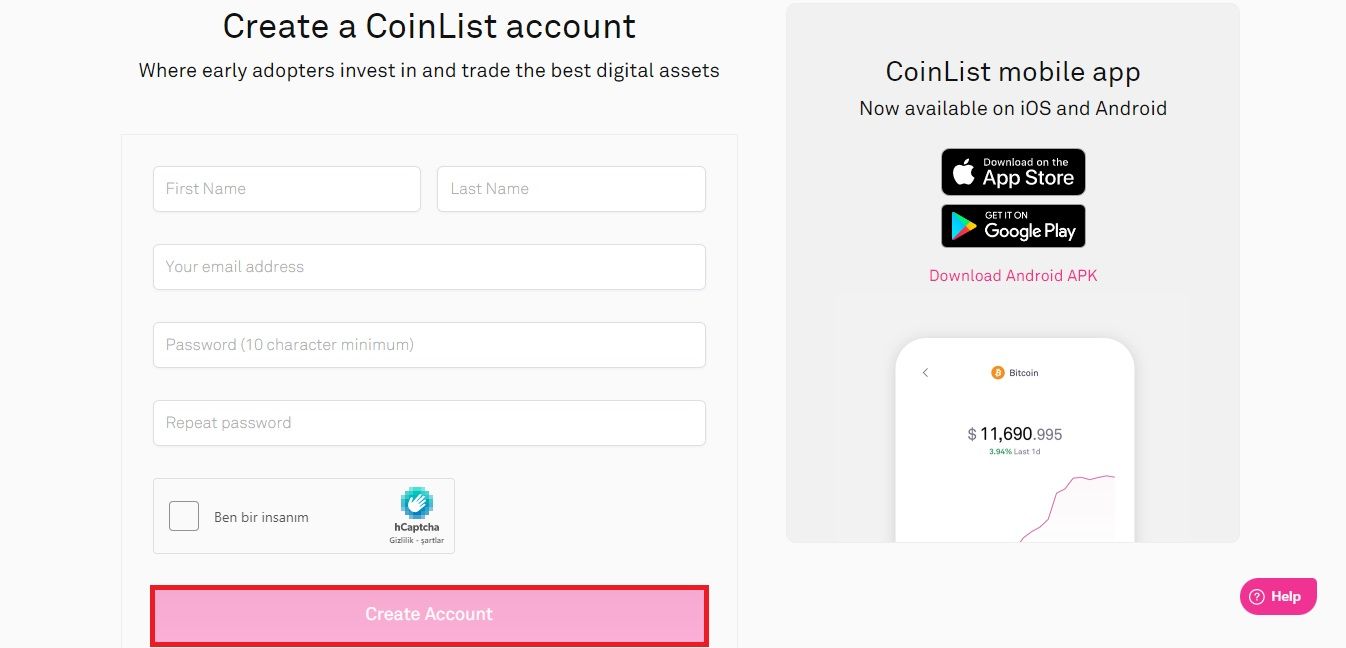1346x648 pixels.
Task: Click the back chevron in phone preview
Action: [925, 373]
